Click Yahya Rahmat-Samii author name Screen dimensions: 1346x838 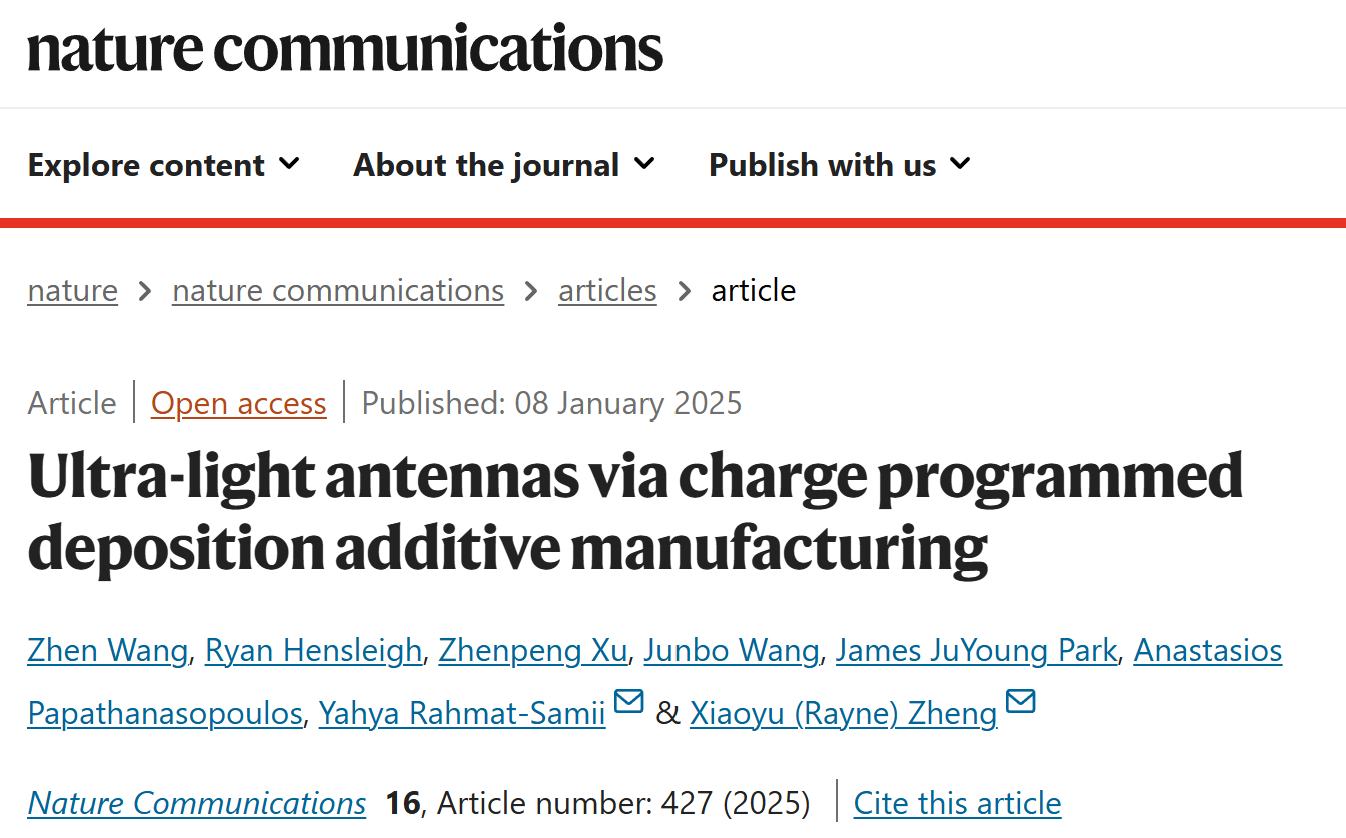[462, 714]
